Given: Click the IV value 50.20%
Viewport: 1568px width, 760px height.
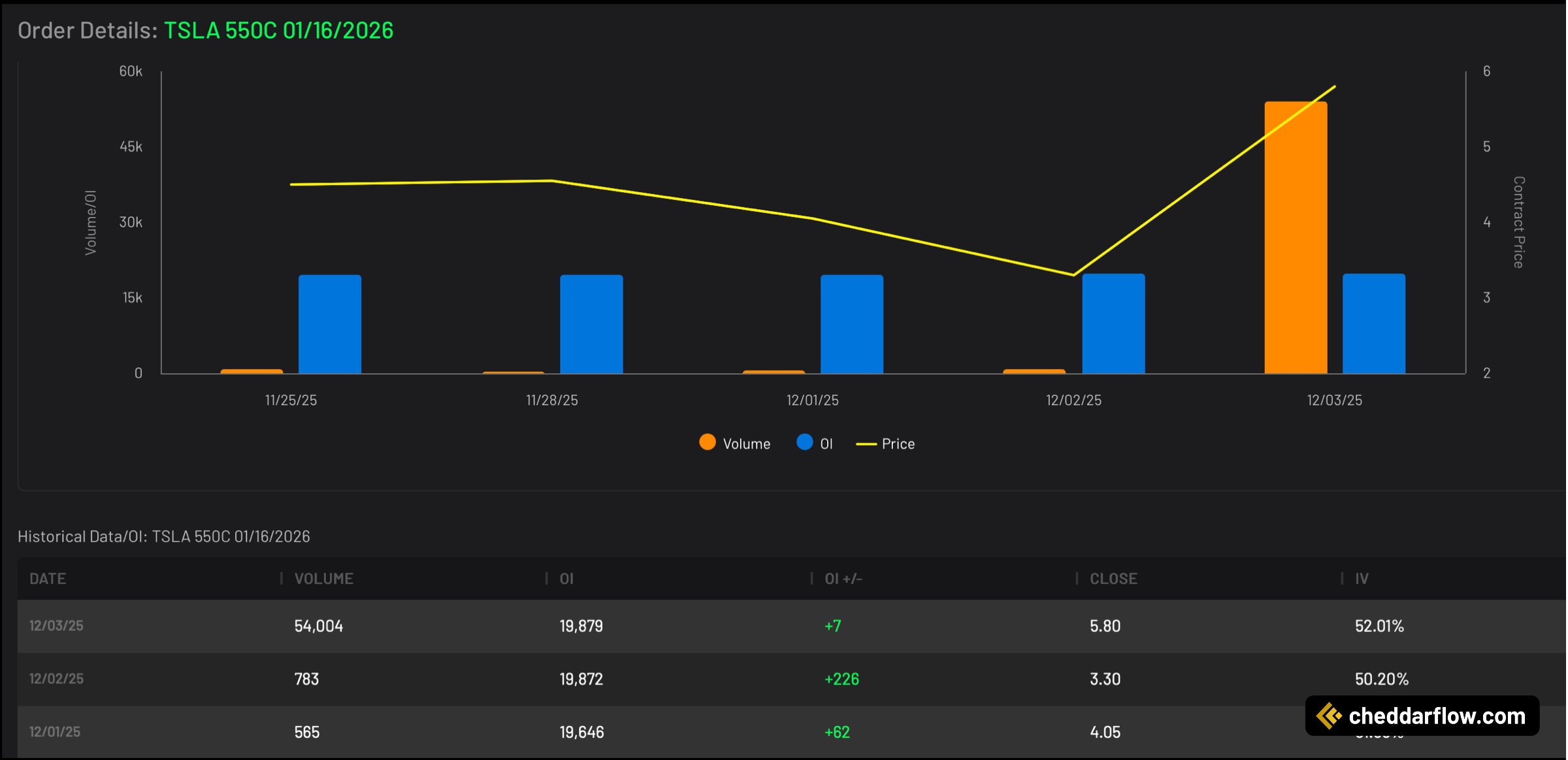Looking at the screenshot, I should [1382, 679].
